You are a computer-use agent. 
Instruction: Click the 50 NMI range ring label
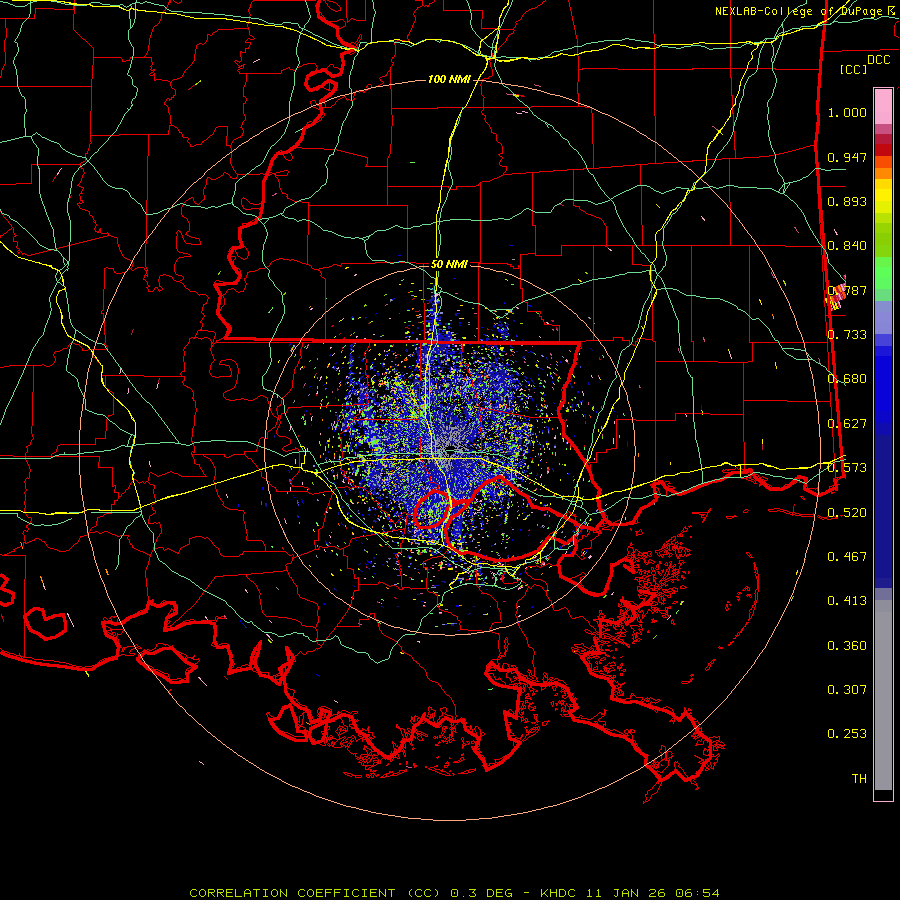point(449,264)
